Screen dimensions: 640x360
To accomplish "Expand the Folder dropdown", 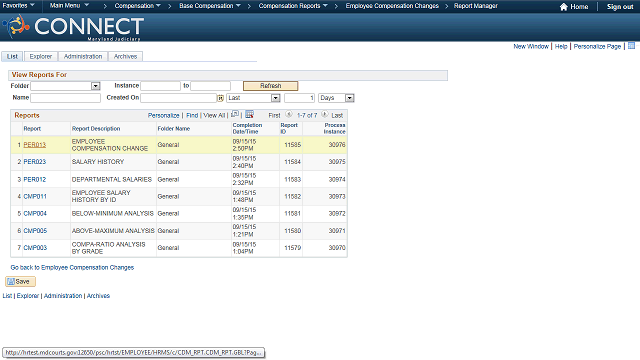I will pyautogui.click(x=96, y=86).
